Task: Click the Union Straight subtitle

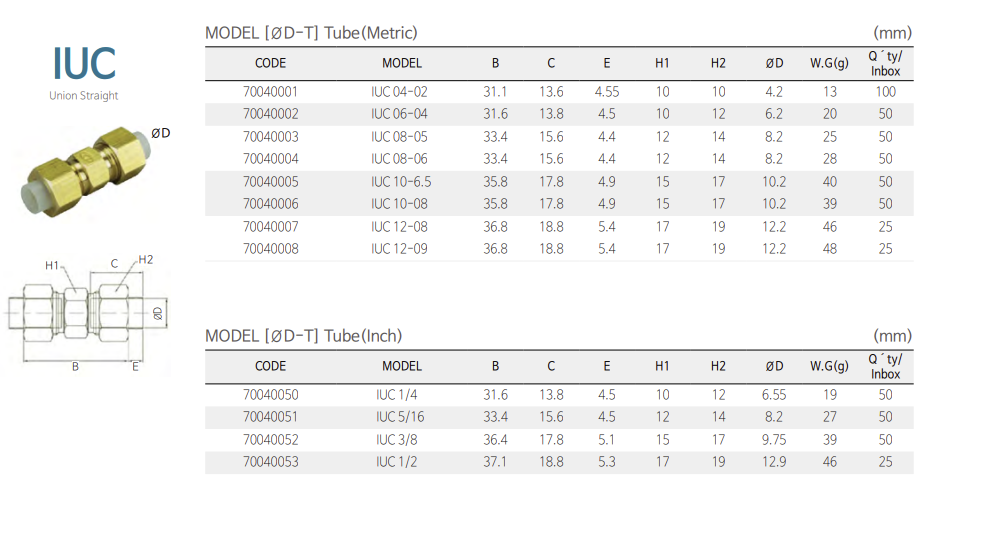Action: click(x=84, y=96)
